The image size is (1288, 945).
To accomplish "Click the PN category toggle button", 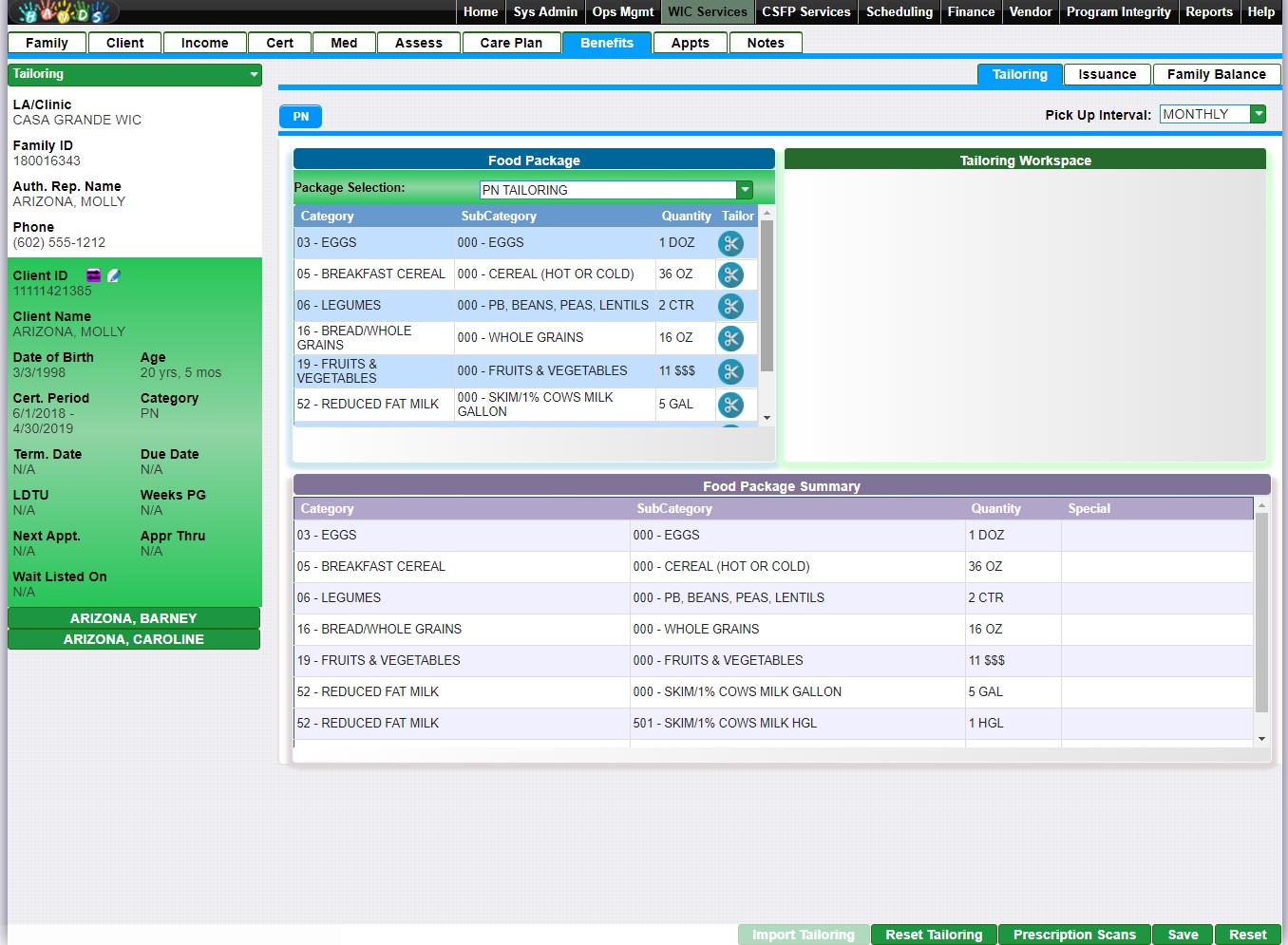I will (x=300, y=116).
